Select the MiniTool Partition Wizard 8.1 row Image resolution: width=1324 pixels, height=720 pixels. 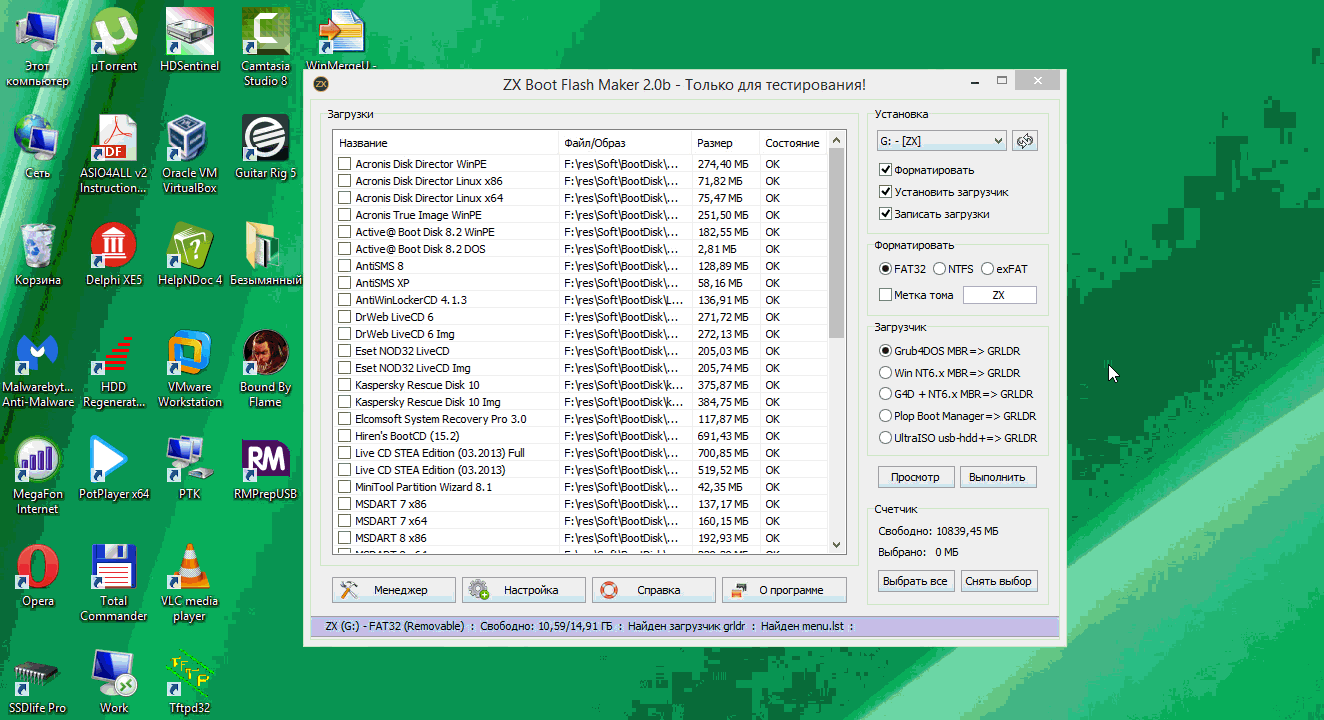click(x=581, y=487)
